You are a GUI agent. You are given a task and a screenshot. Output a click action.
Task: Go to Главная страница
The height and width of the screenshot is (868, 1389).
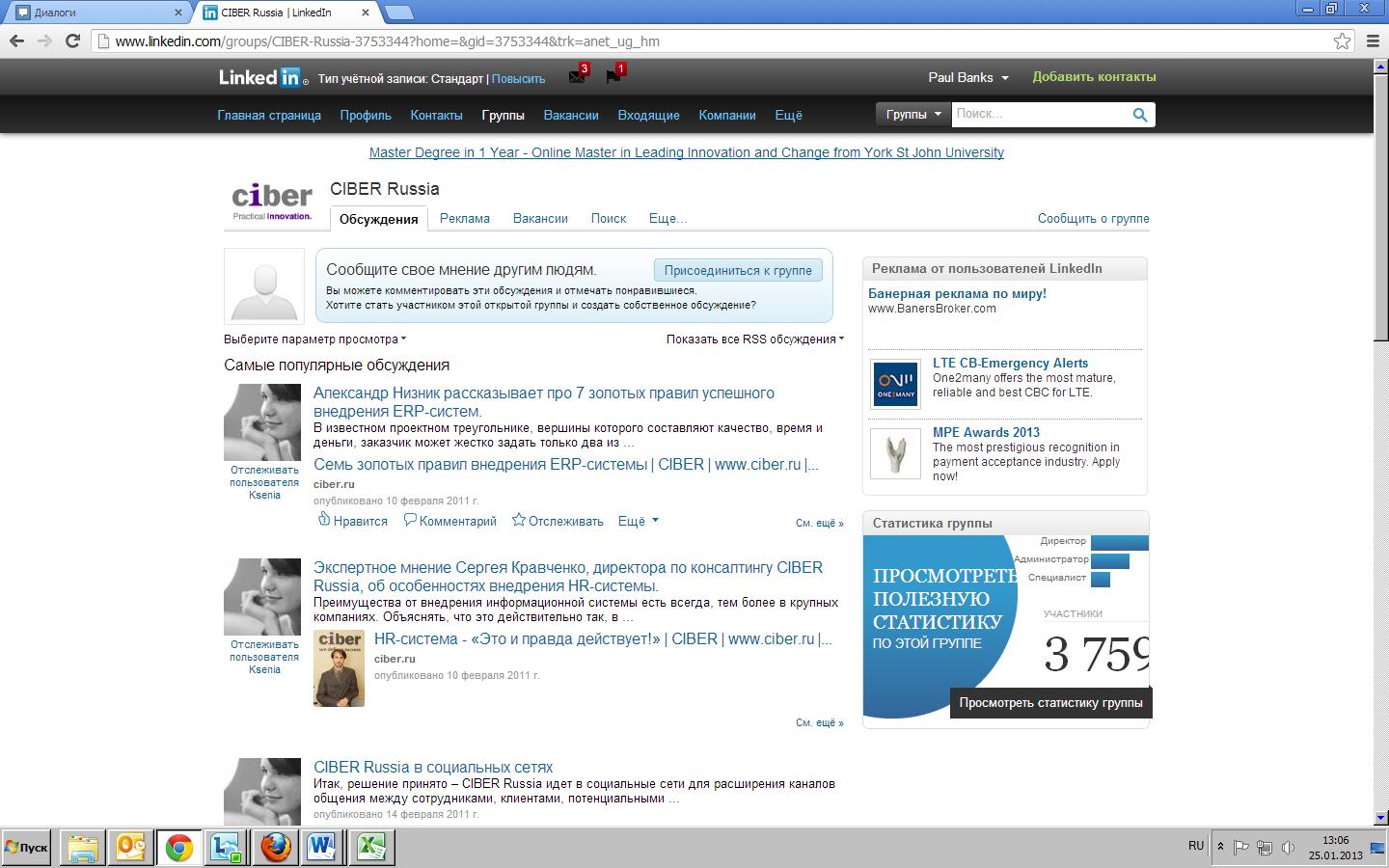[269, 115]
